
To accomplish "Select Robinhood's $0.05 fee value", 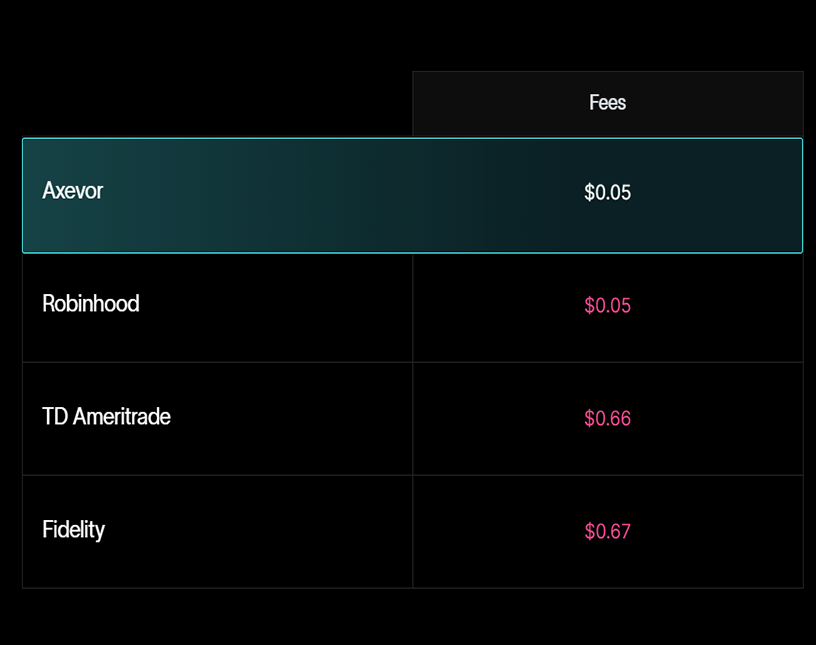I will click(607, 305).
